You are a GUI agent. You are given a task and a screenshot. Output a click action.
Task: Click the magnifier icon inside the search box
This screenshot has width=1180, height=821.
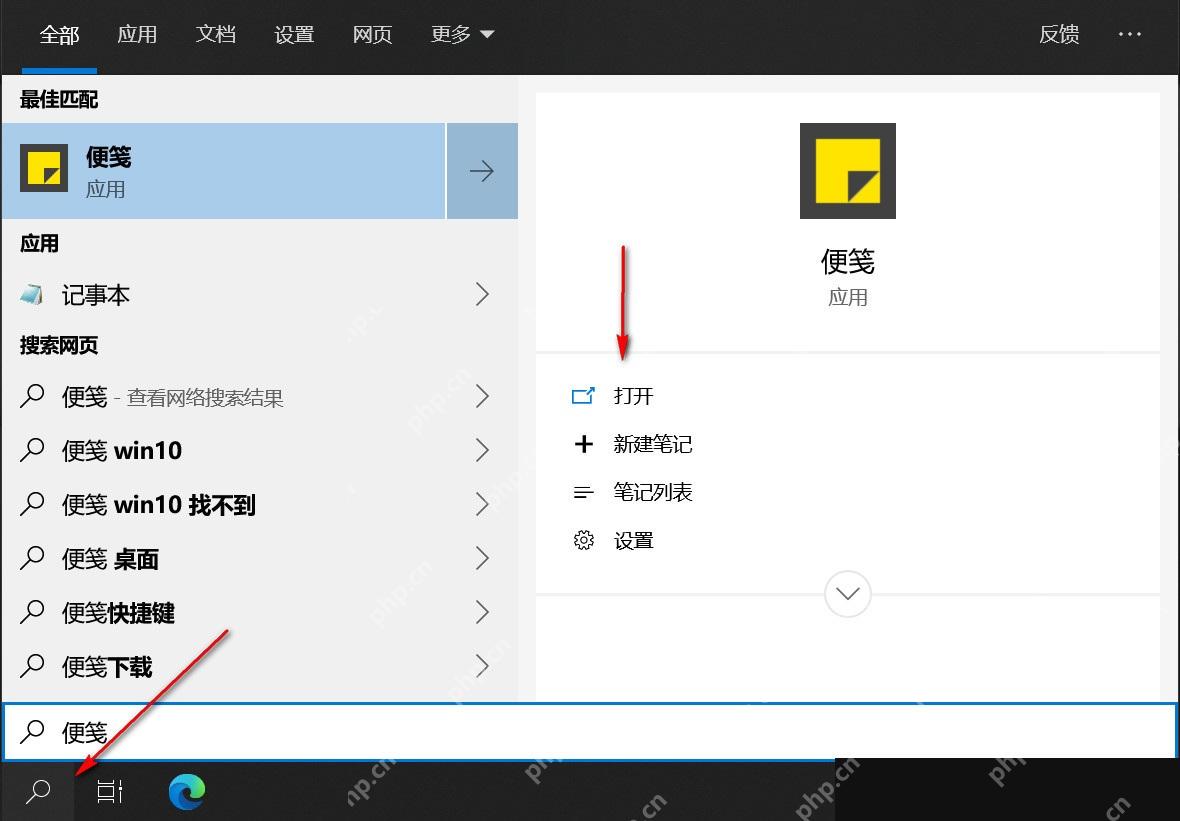coord(32,731)
